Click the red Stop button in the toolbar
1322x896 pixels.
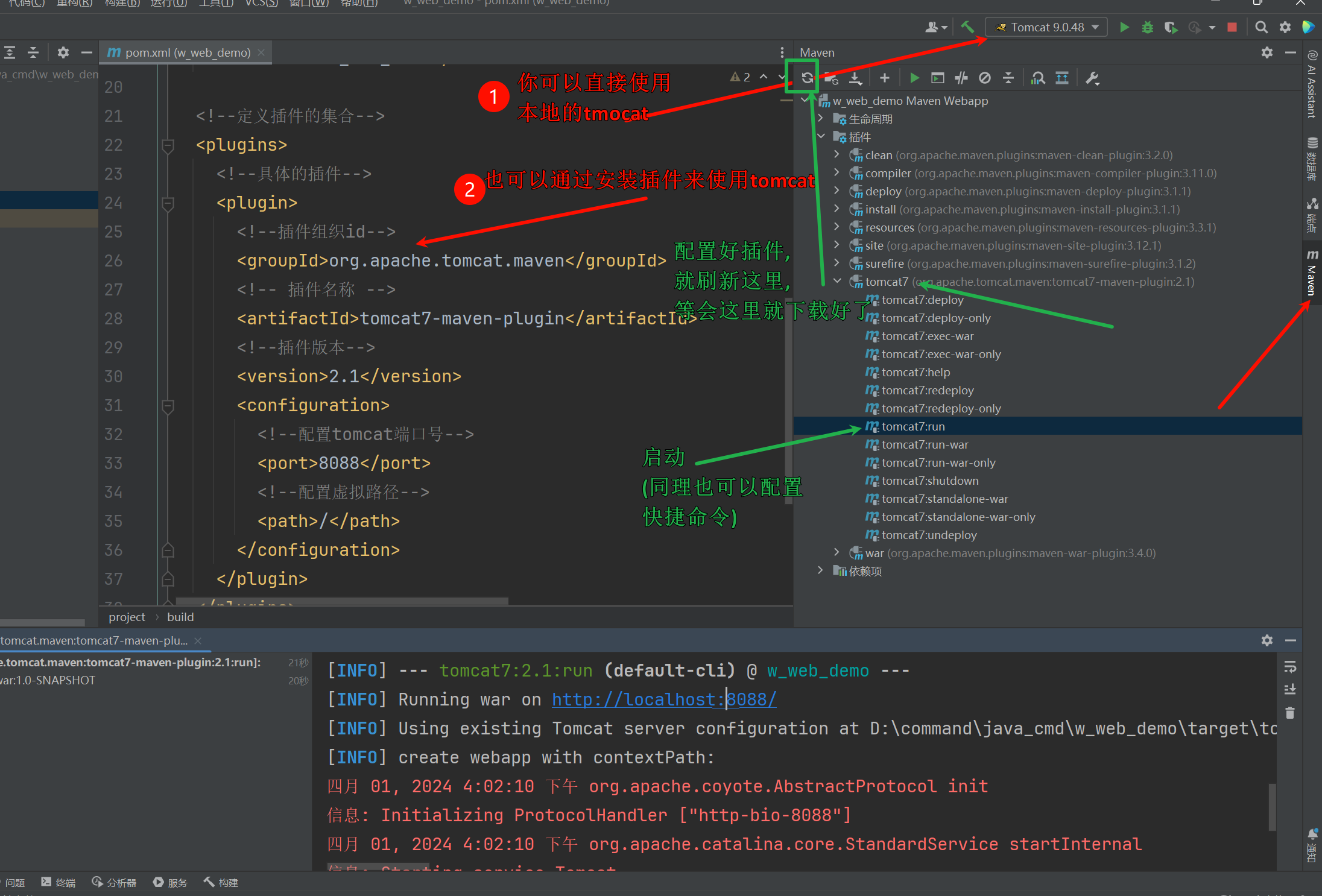click(1232, 27)
